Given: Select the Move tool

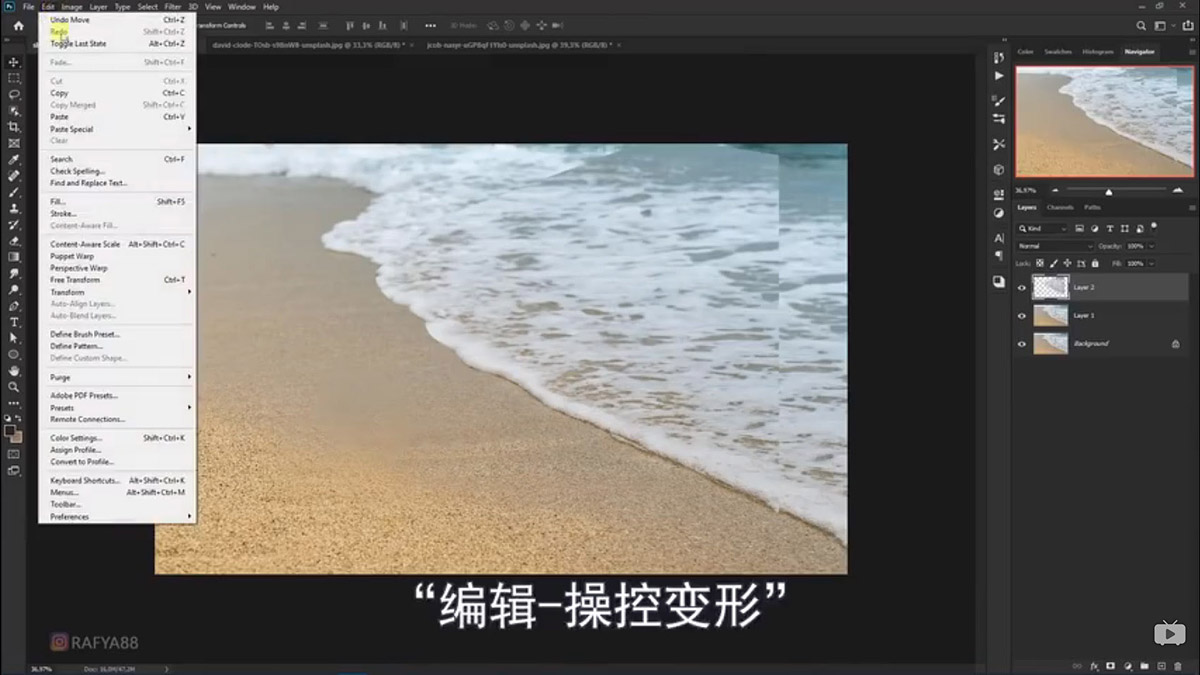Looking at the screenshot, I should 13,61.
